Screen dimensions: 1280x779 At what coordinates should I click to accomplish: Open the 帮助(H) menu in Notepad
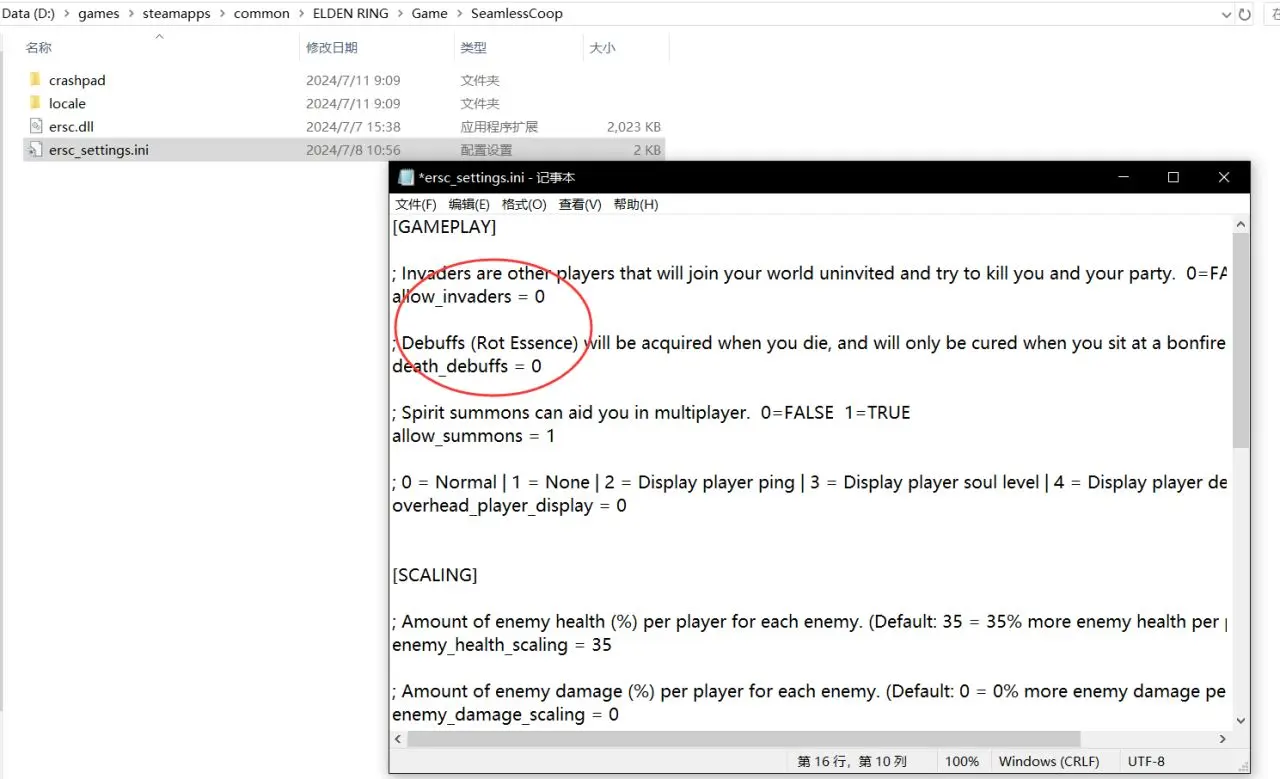point(636,204)
